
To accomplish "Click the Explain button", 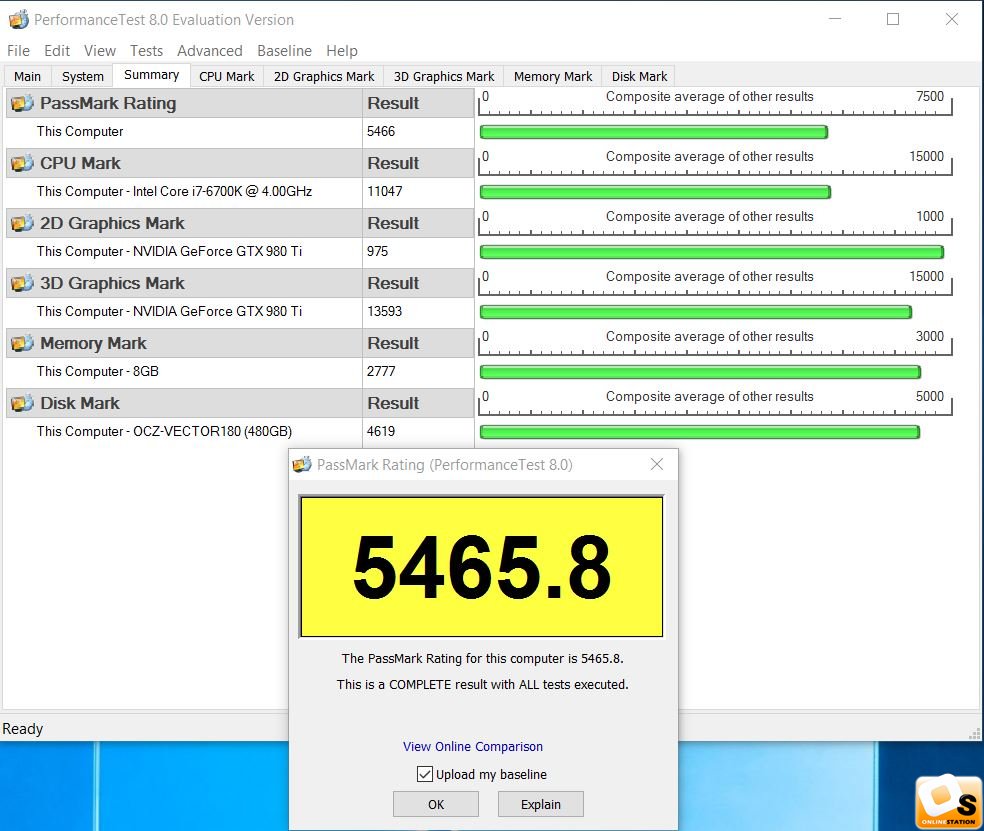I will click(540, 804).
